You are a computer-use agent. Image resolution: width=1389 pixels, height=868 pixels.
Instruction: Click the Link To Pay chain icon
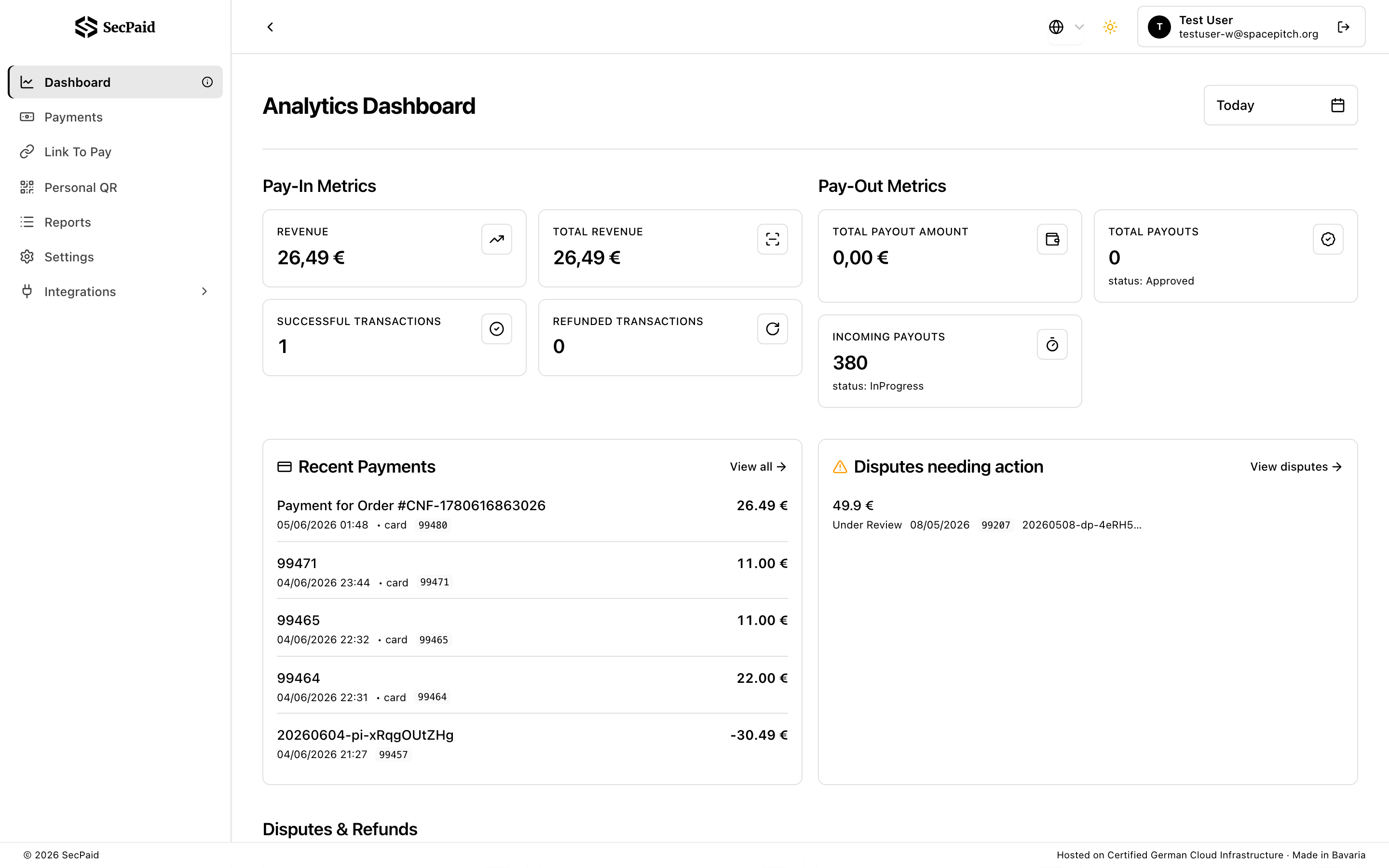click(27, 152)
